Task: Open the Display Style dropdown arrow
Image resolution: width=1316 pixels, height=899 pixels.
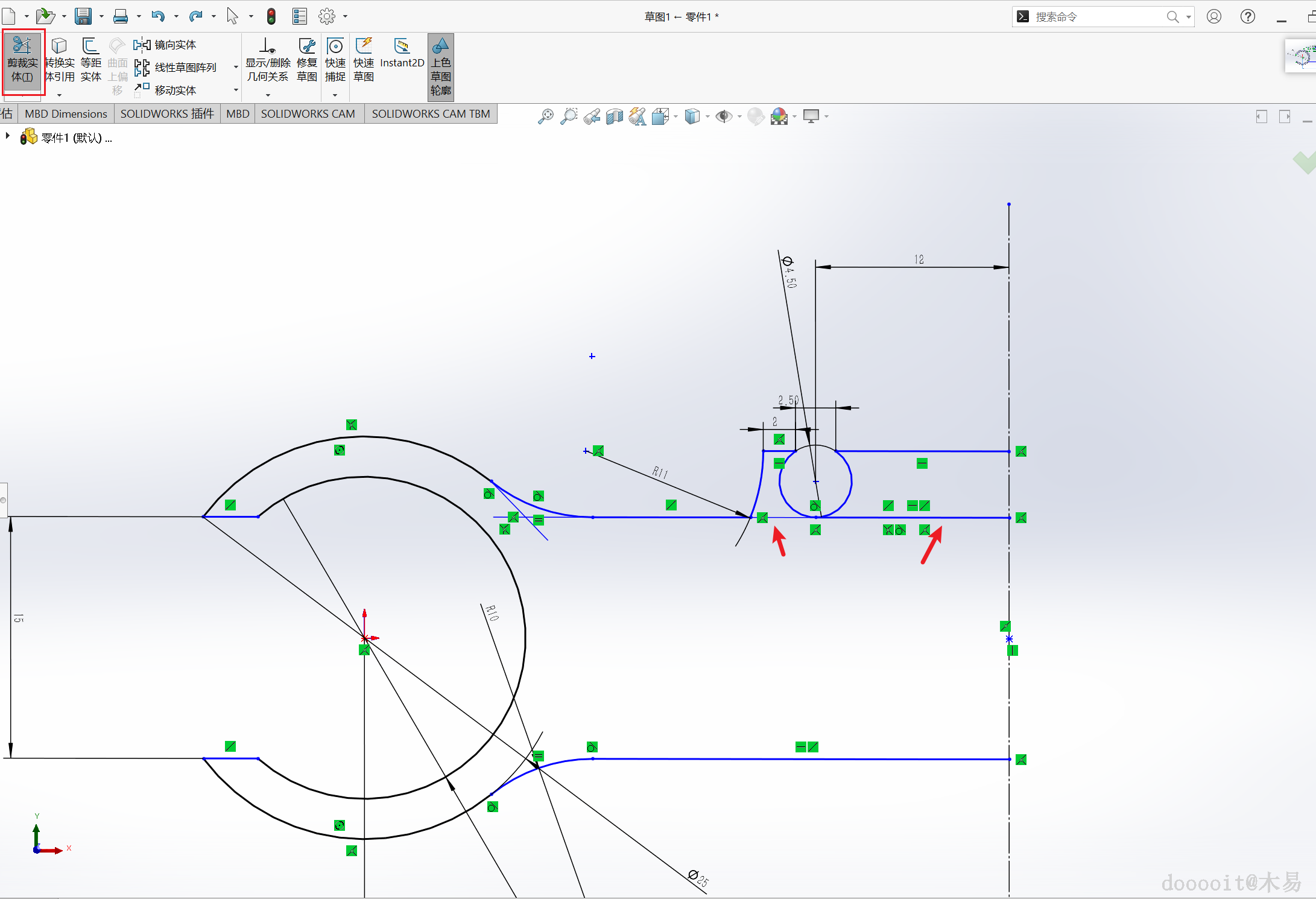Action: [707, 116]
